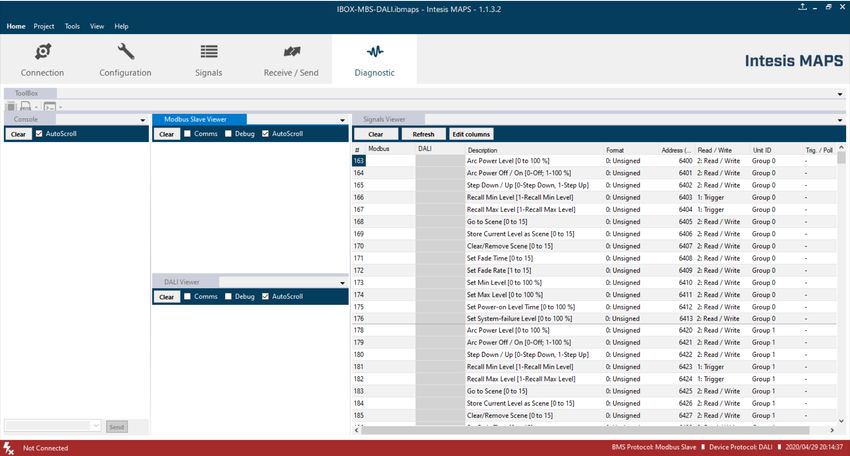
Task: Toggle AutoScroll in DALI Viewer
Action: pos(265,296)
